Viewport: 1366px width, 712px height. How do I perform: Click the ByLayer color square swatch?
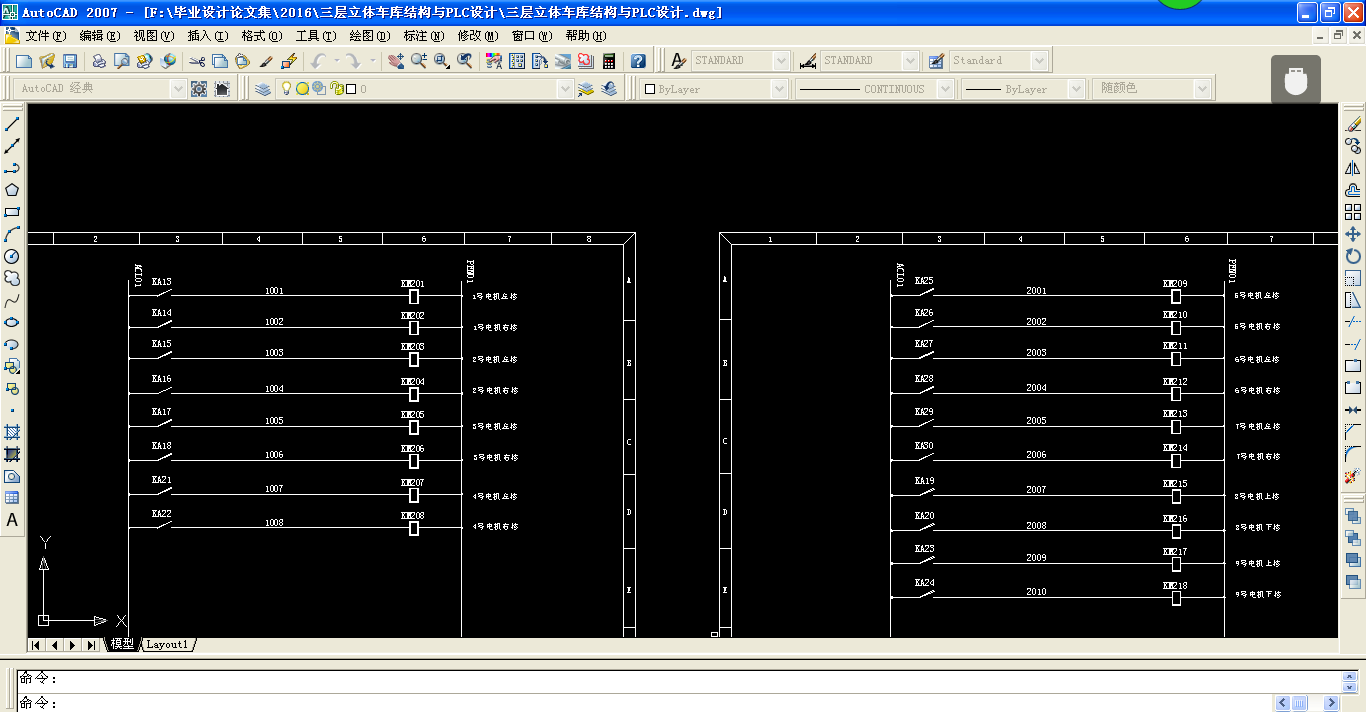click(x=649, y=89)
